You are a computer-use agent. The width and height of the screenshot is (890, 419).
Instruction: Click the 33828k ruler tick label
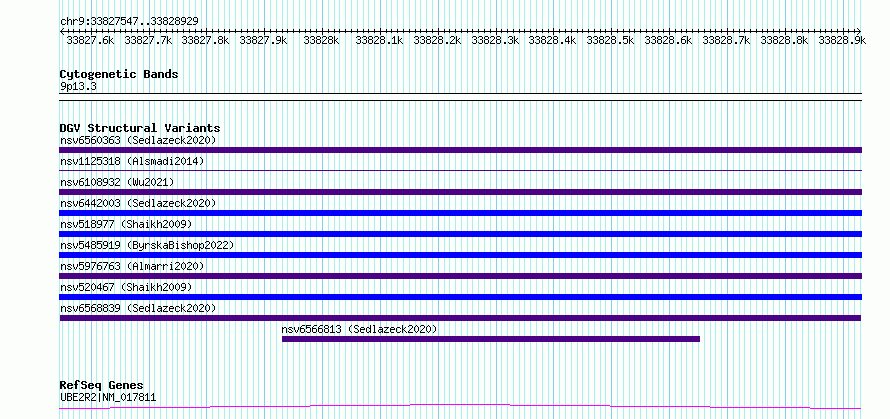(x=321, y=40)
